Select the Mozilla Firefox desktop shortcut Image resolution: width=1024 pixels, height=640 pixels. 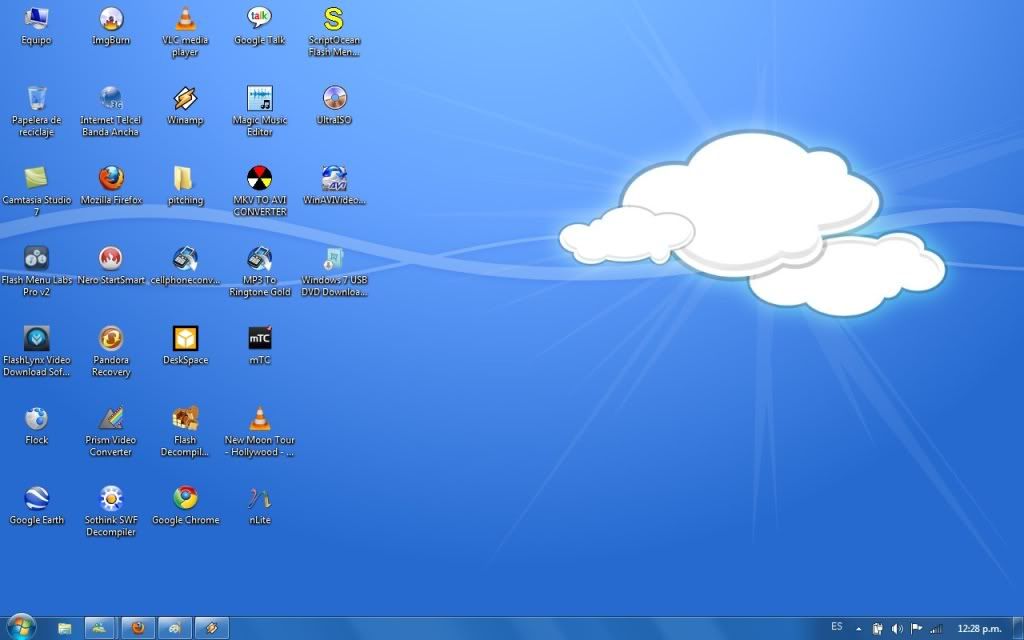(111, 186)
